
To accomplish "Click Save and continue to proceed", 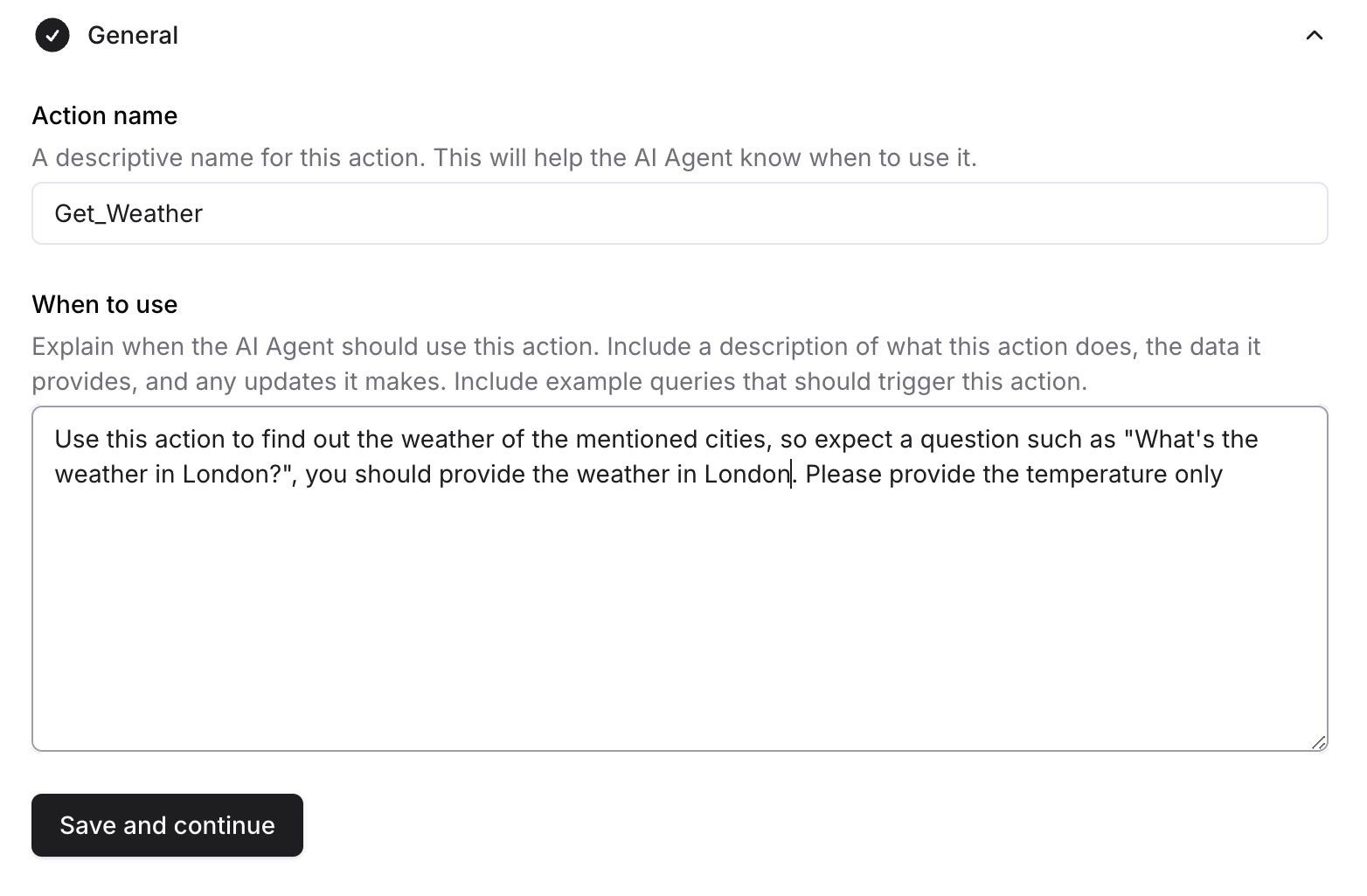I will pyautogui.click(x=167, y=824).
